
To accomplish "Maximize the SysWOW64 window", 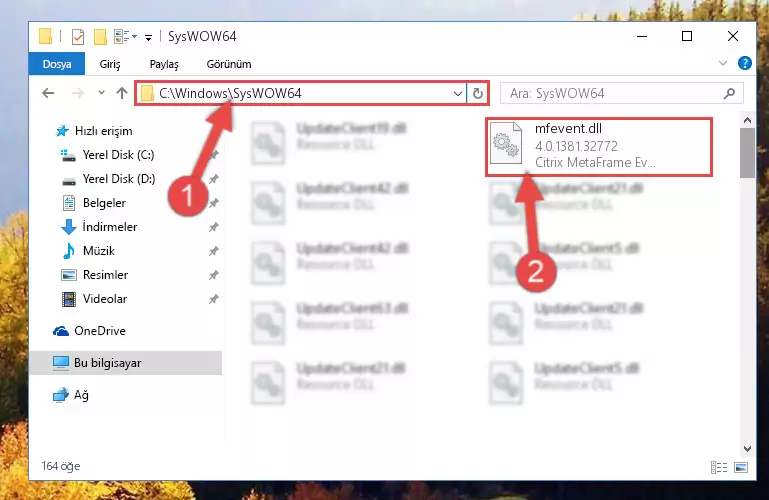I will (x=687, y=36).
